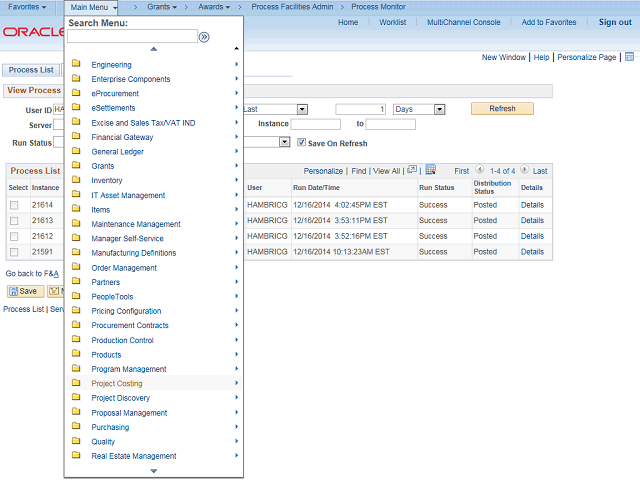Open the Days unit dropdown
The image size is (640, 480).
pyautogui.click(x=440, y=109)
